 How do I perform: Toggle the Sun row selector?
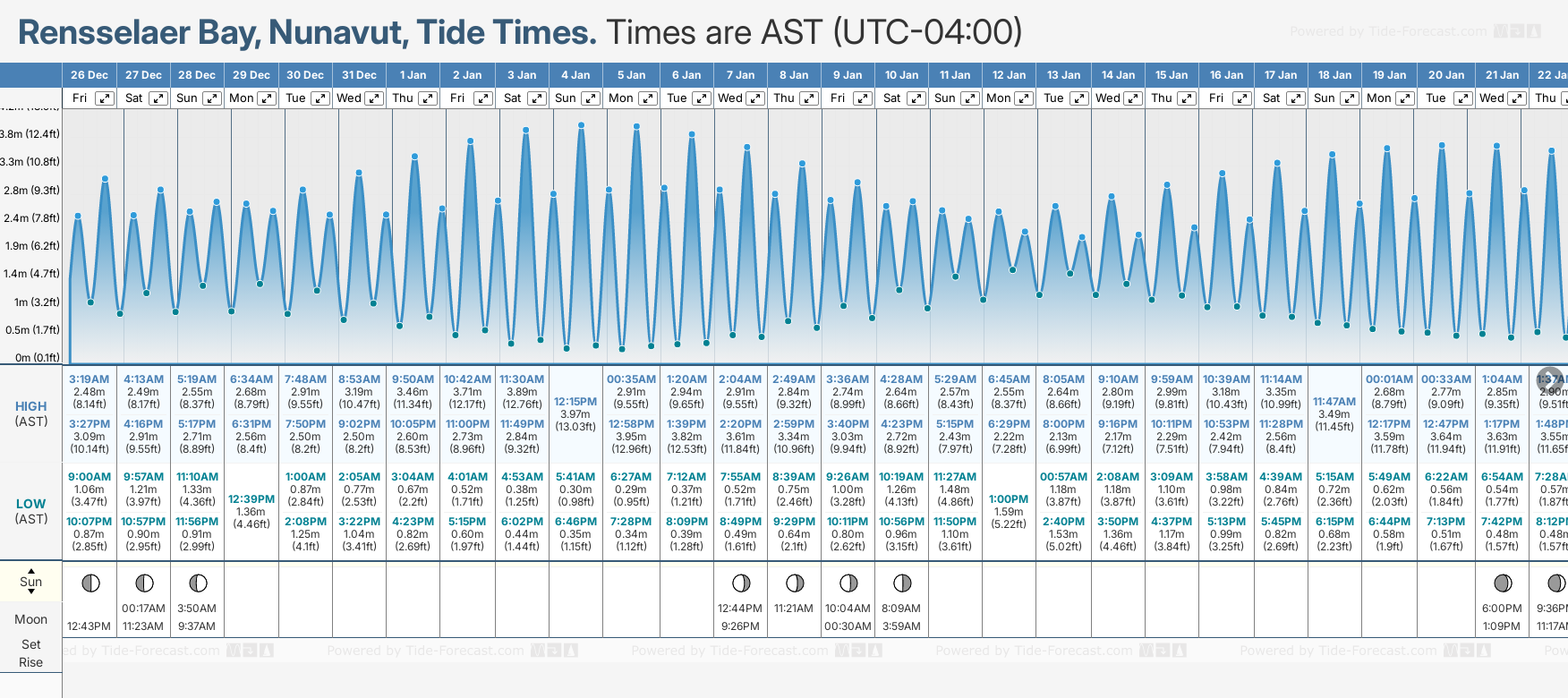(x=31, y=582)
